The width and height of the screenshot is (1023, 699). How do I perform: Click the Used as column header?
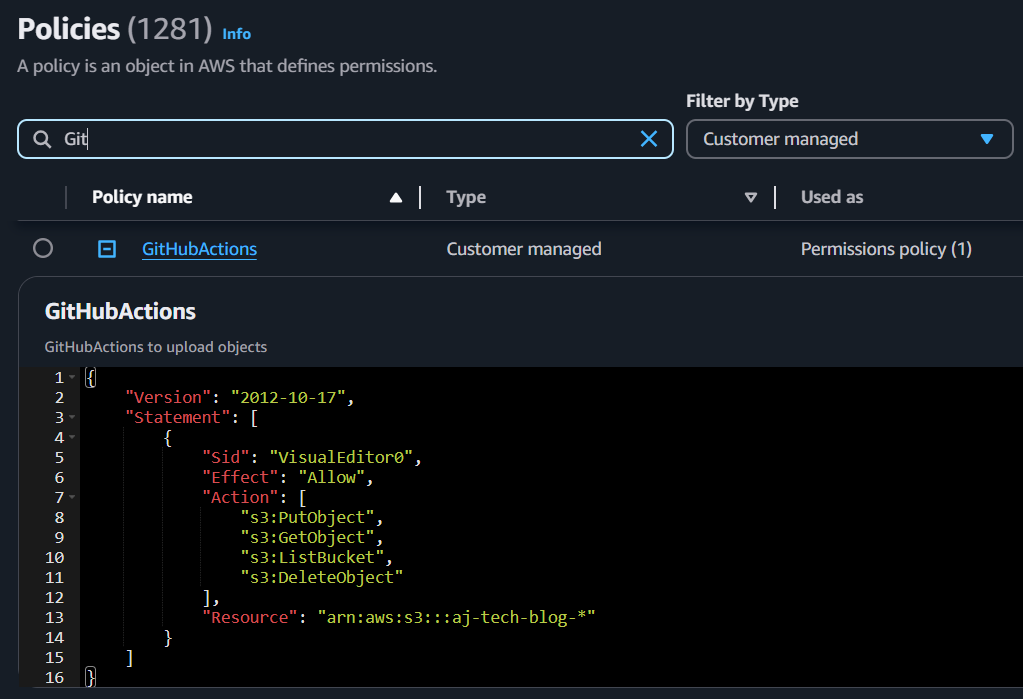click(831, 197)
